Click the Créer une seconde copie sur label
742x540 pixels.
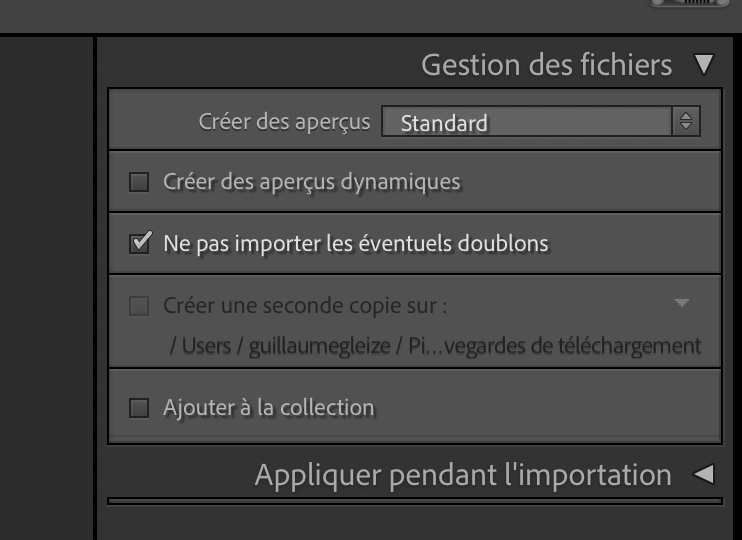pos(312,305)
